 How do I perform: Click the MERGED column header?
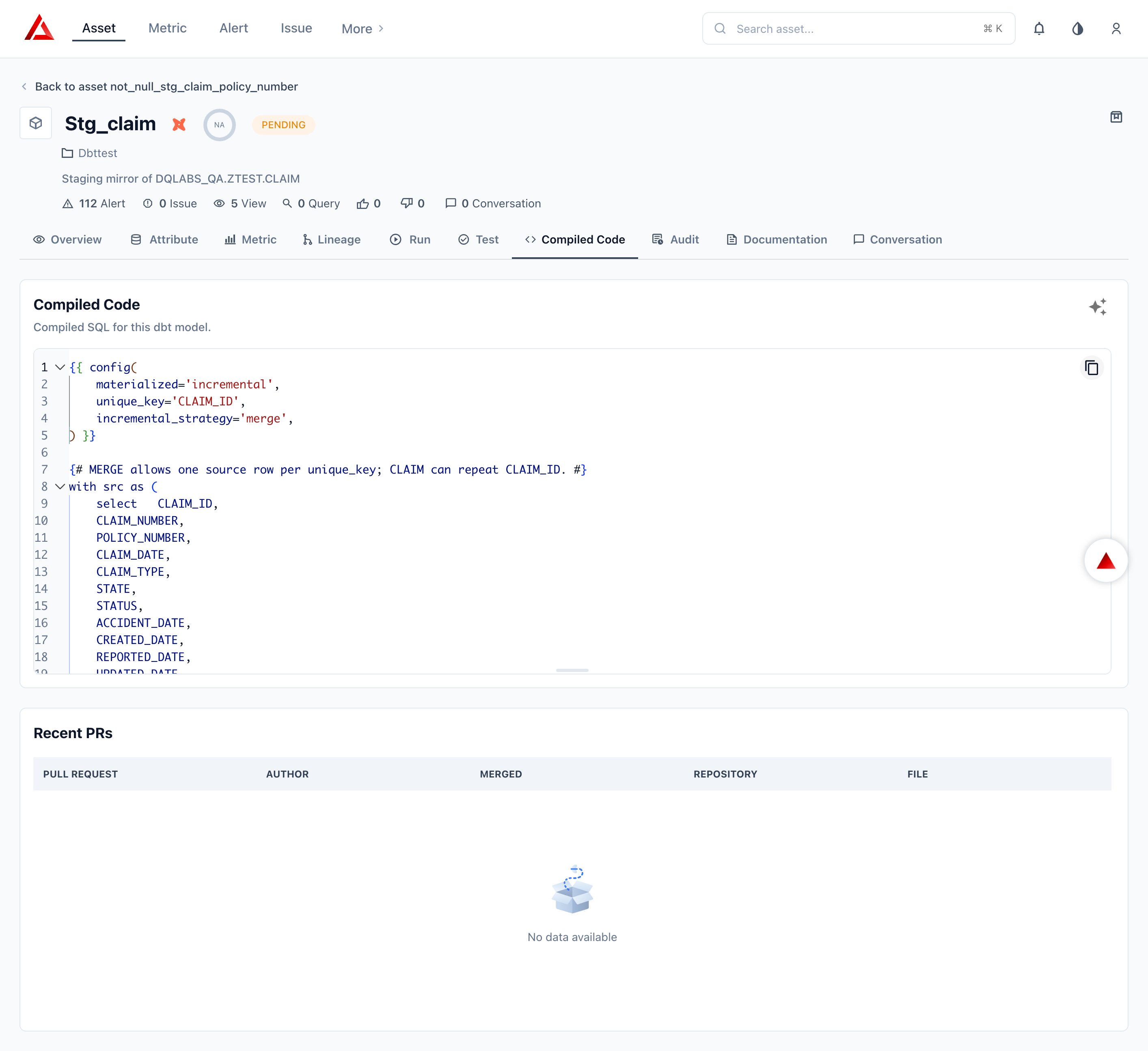pyautogui.click(x=501, y=774)
